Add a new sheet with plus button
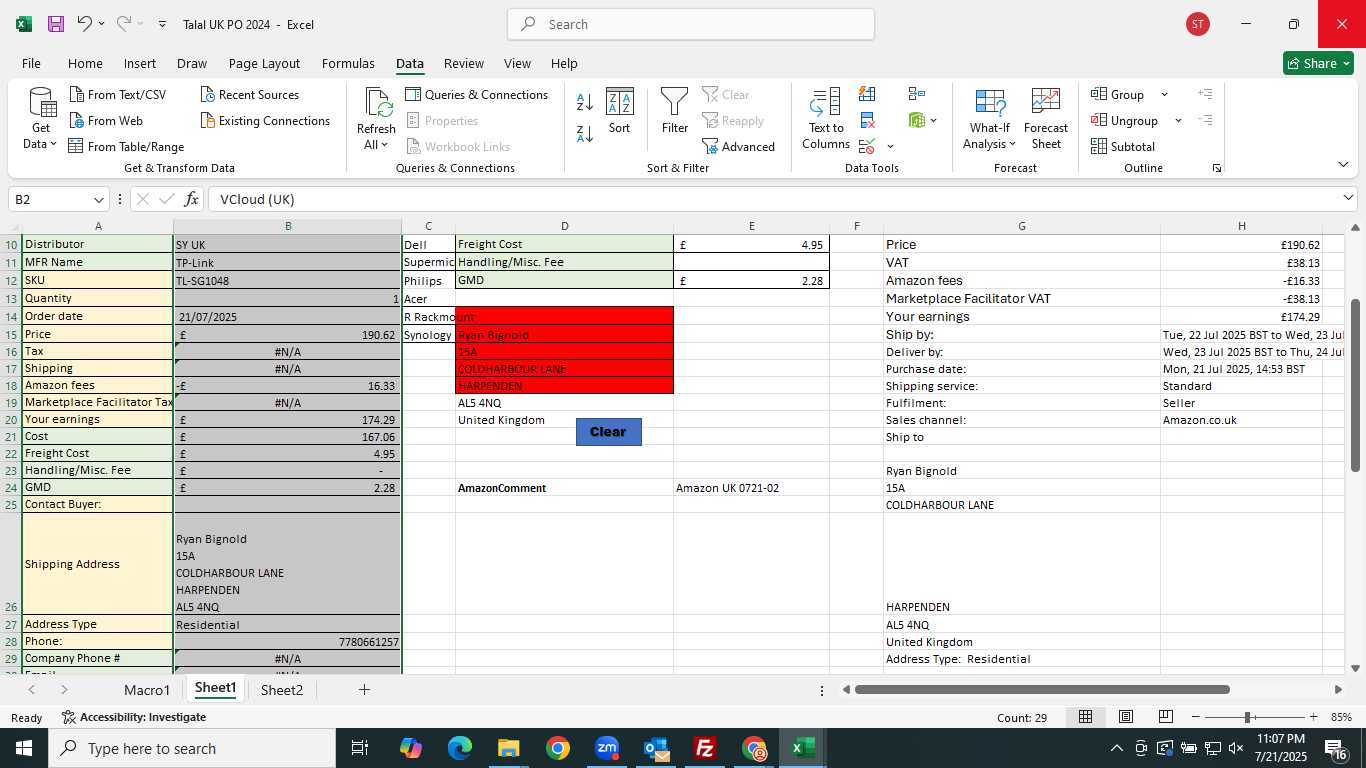The height and width of the screenshot is (768, 1366). (x=364, y=690)
